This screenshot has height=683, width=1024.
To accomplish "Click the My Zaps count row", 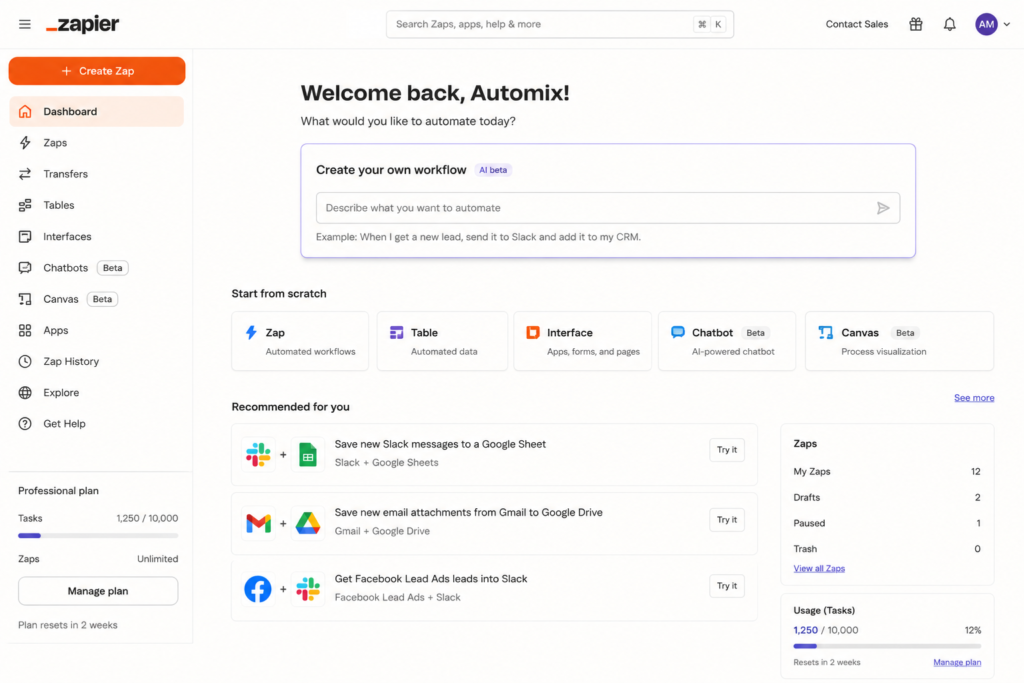I will [x=887, y=471].
